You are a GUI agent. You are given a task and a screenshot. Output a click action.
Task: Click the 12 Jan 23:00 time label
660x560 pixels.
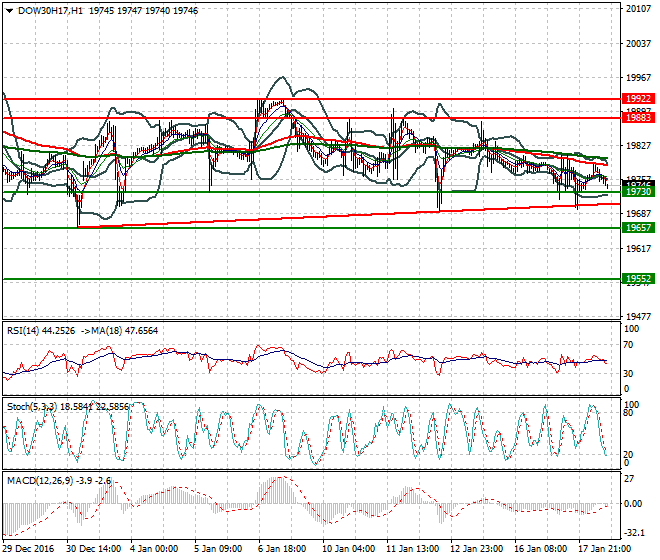pyautogui.click(x=476, y=549)
